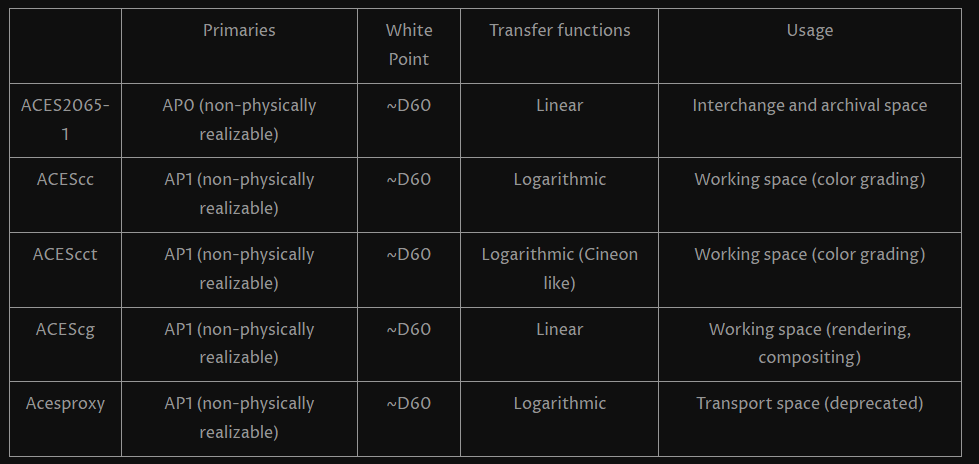Click the Interchange and archival space cell
Viewport: 979px width, 464px height.
809,105
